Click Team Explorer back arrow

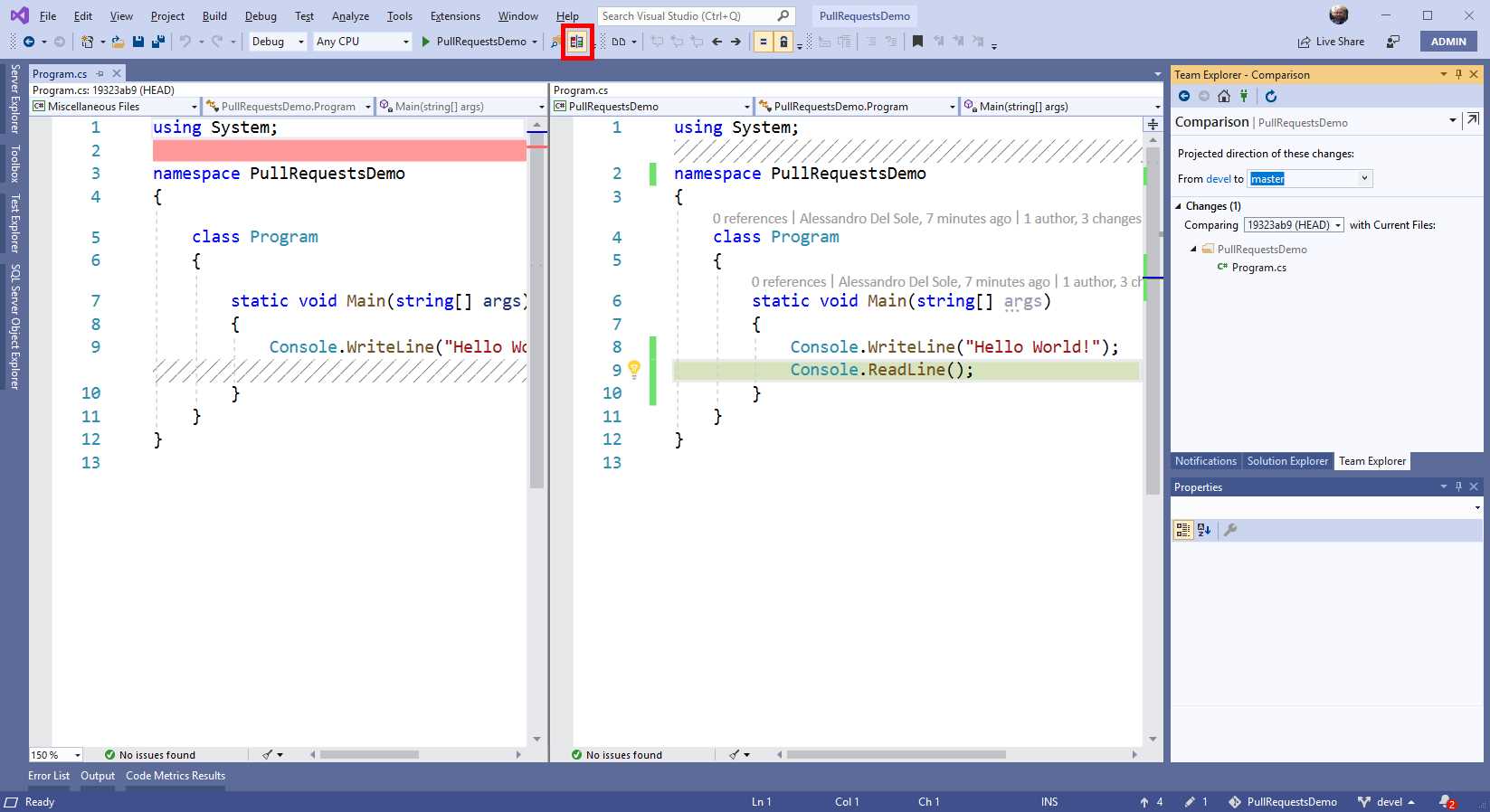pos(1184,96)
